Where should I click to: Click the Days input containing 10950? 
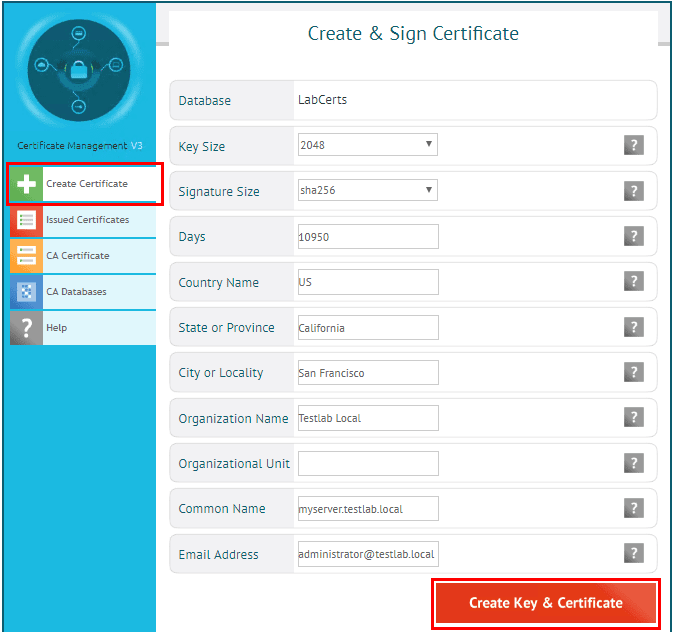coord(368,236)
